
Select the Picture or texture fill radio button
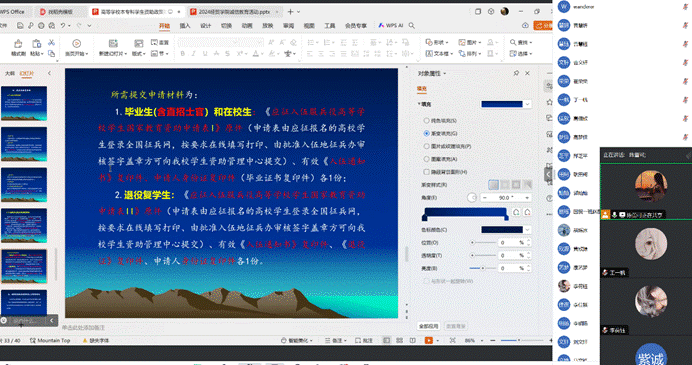coord(426,146)
